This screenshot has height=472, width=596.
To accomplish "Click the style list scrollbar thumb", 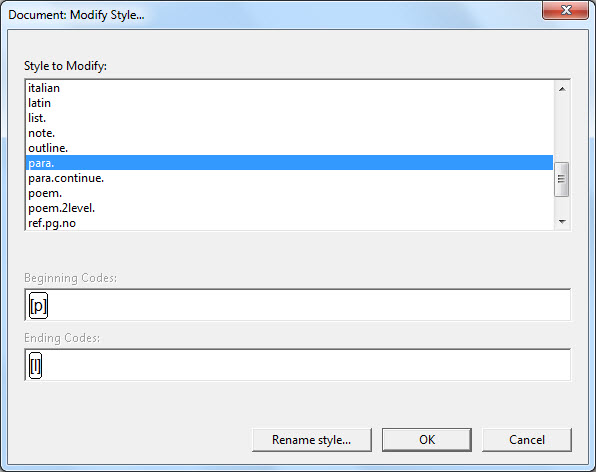I will (561, 179).
